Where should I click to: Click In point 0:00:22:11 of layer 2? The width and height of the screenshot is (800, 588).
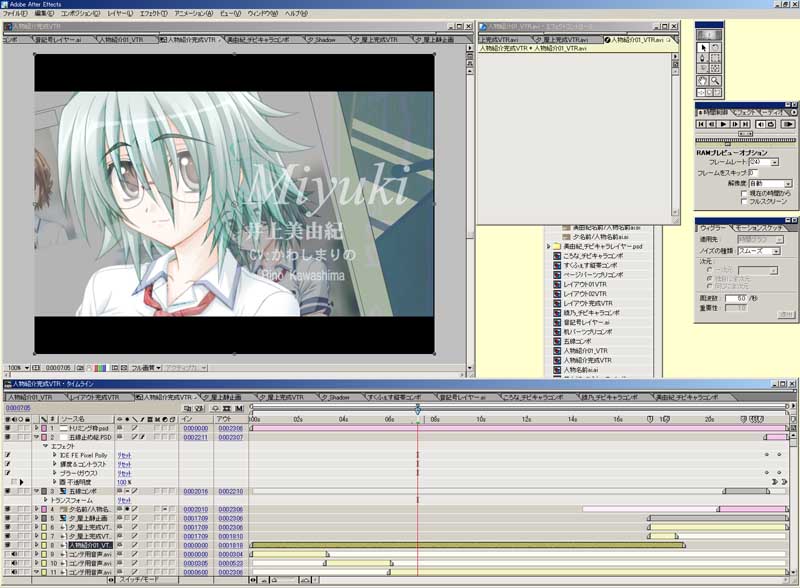pos(196,437)
